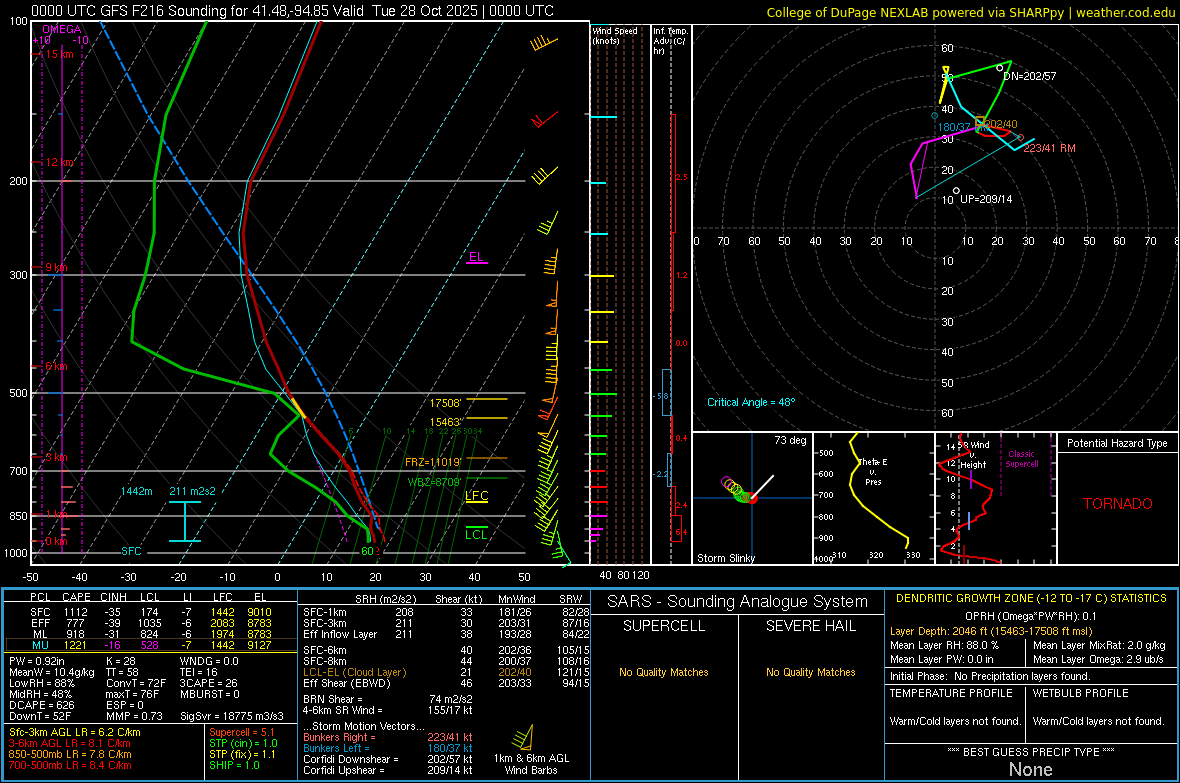Click the SigSvr = 18775 m3/s3 value
The height and width of the screenshot is (783, 1180).
pos(232,716)
